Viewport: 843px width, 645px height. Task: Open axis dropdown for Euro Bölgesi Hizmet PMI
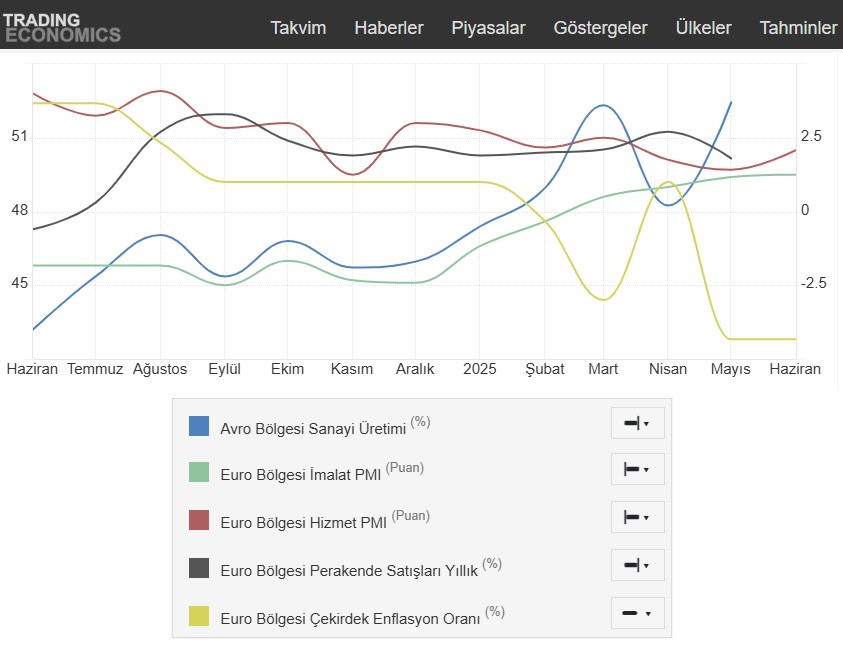pyautogui.click(x=638, y=517)
